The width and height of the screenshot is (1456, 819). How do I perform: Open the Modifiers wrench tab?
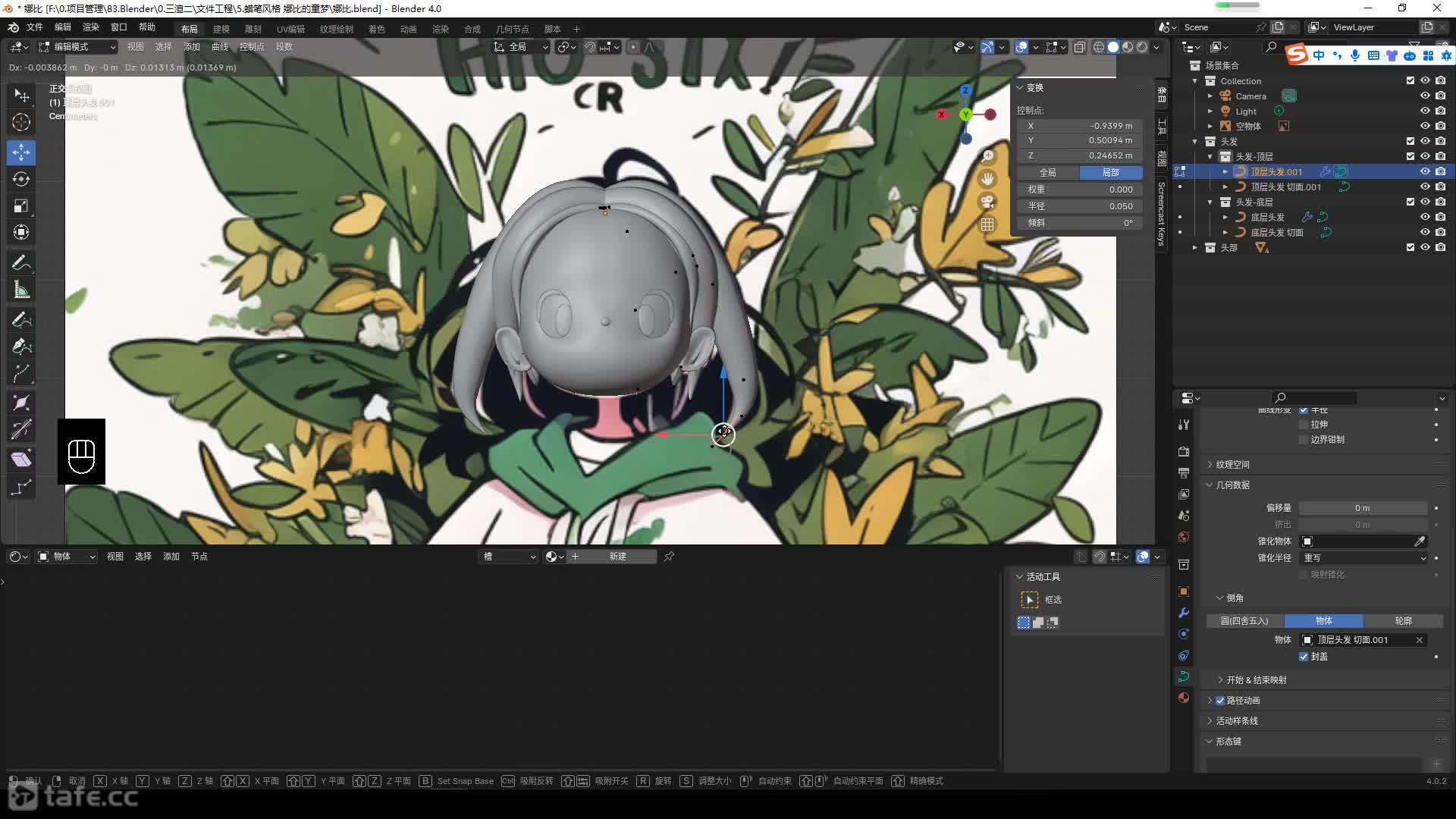1184,613
